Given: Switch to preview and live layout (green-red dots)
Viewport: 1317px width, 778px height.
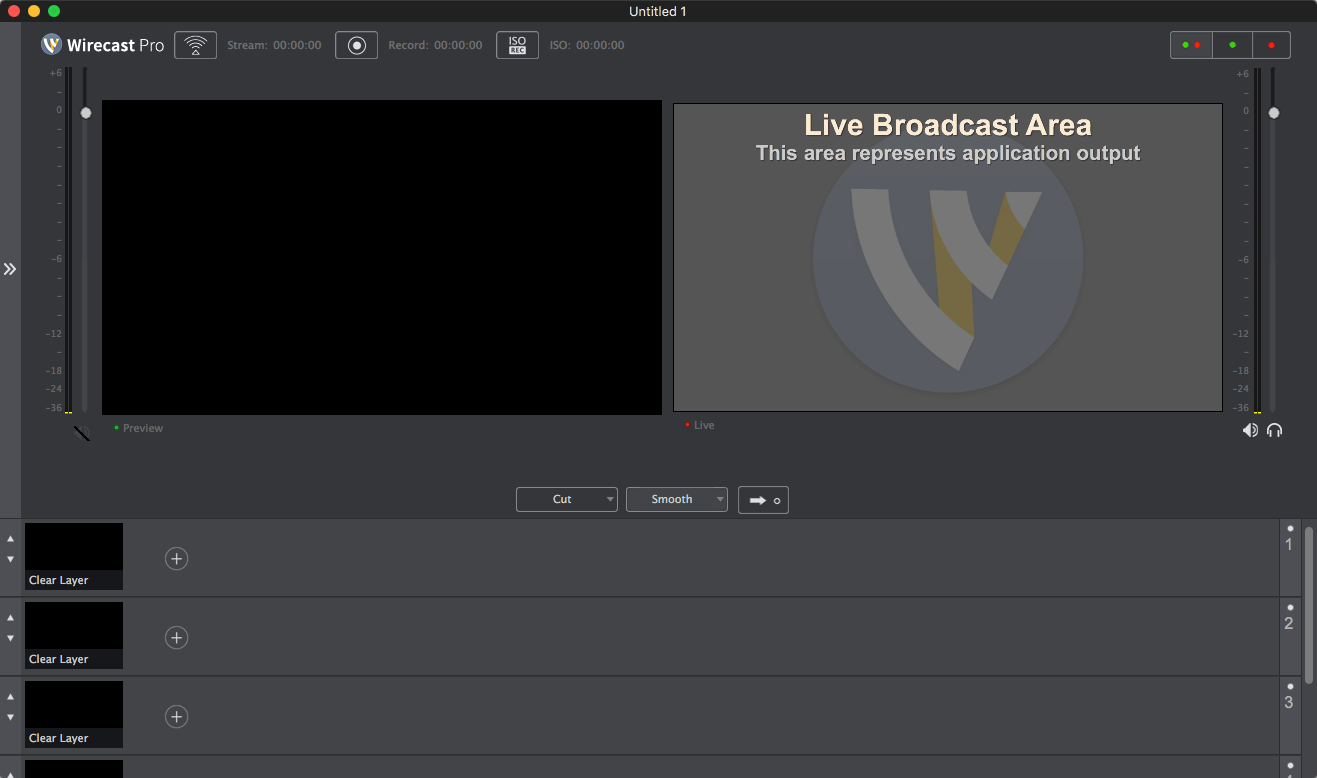Looking at the screenshot, I should (1191, 45).
